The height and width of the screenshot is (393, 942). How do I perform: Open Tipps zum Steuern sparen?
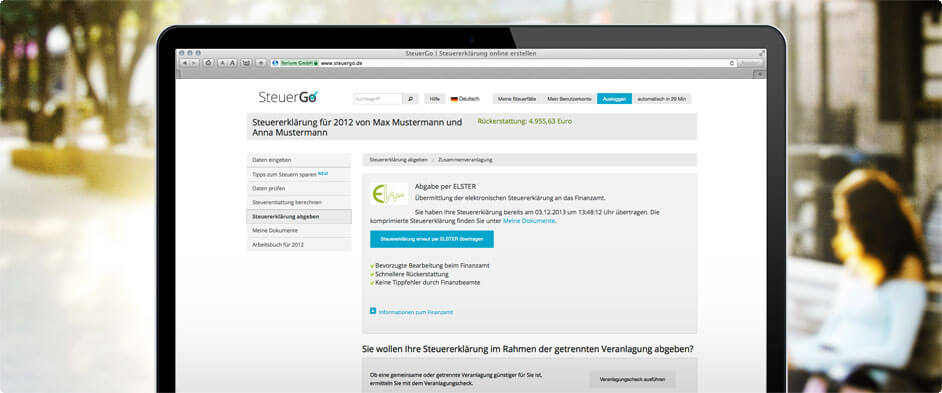[x=299, y=174]
